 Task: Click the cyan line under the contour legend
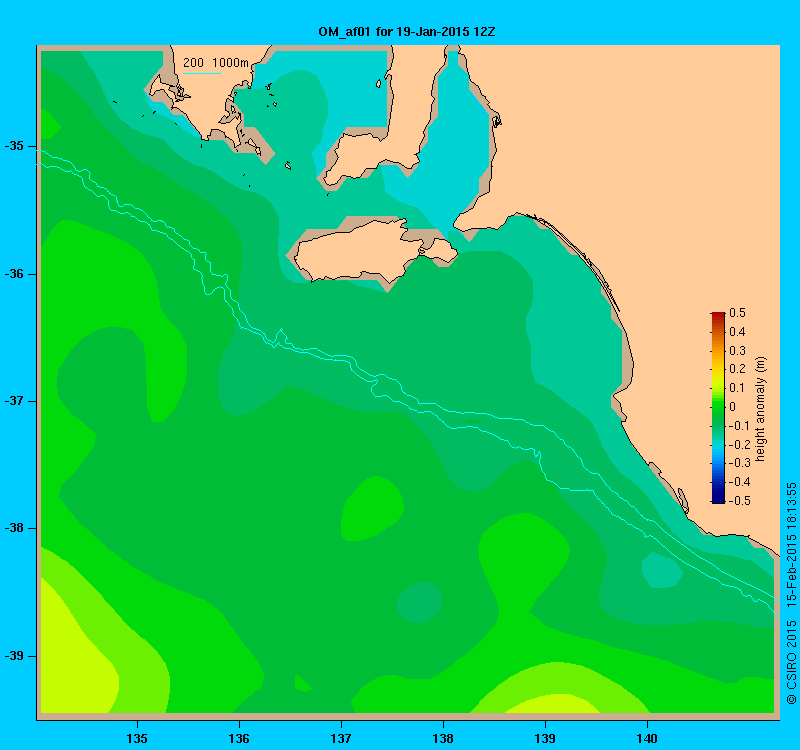pos(202,73)
